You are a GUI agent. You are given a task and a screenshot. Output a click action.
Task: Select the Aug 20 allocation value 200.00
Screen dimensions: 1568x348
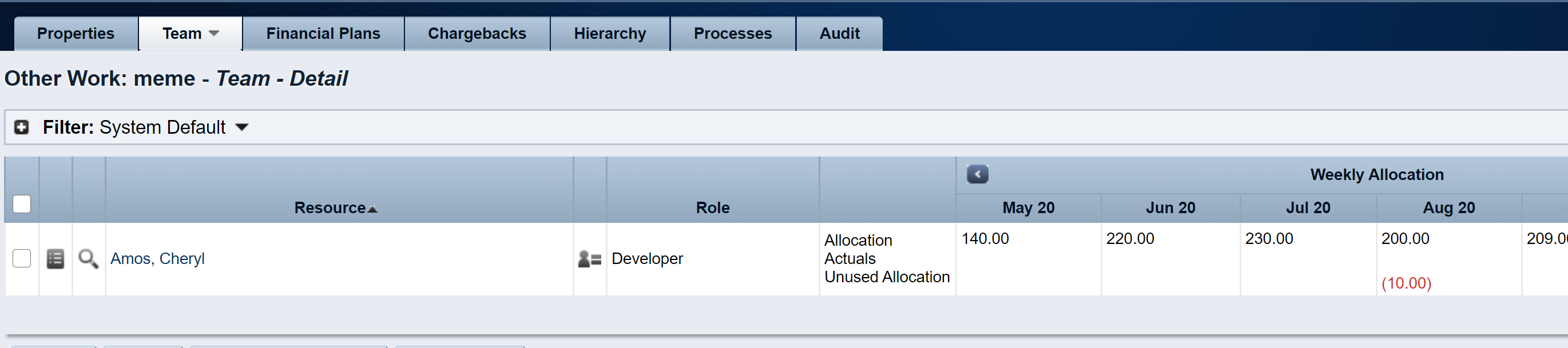click(x=1405, y=238)
